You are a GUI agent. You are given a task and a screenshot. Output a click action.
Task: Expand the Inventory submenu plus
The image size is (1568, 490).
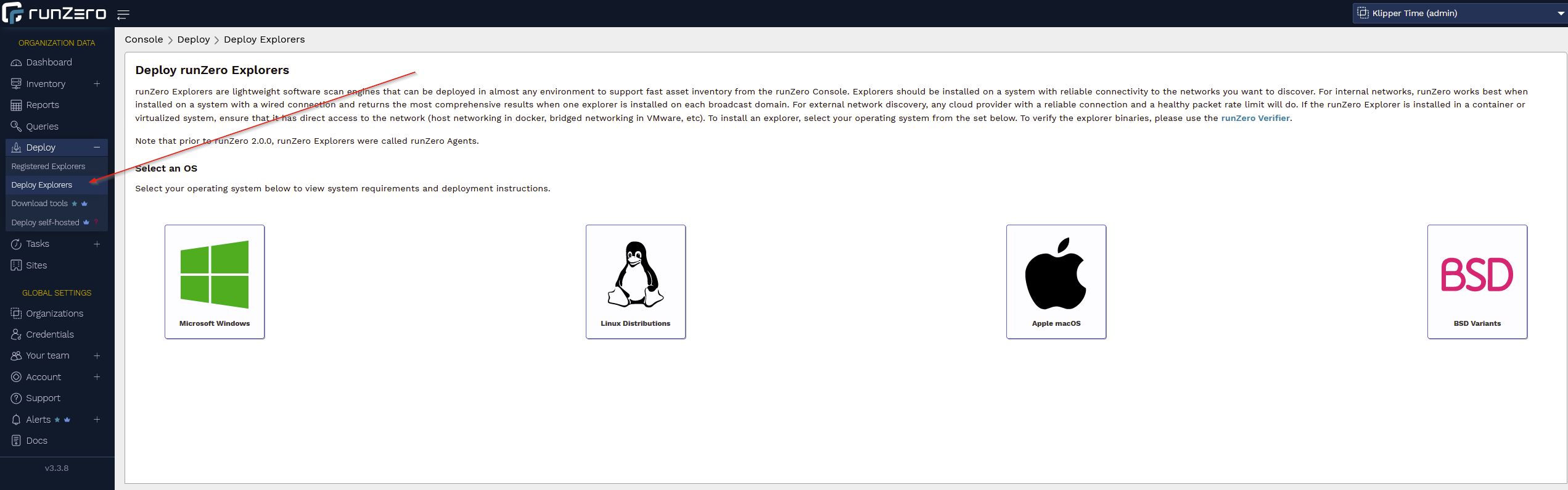pyautogui.click(x=97, y=84)
